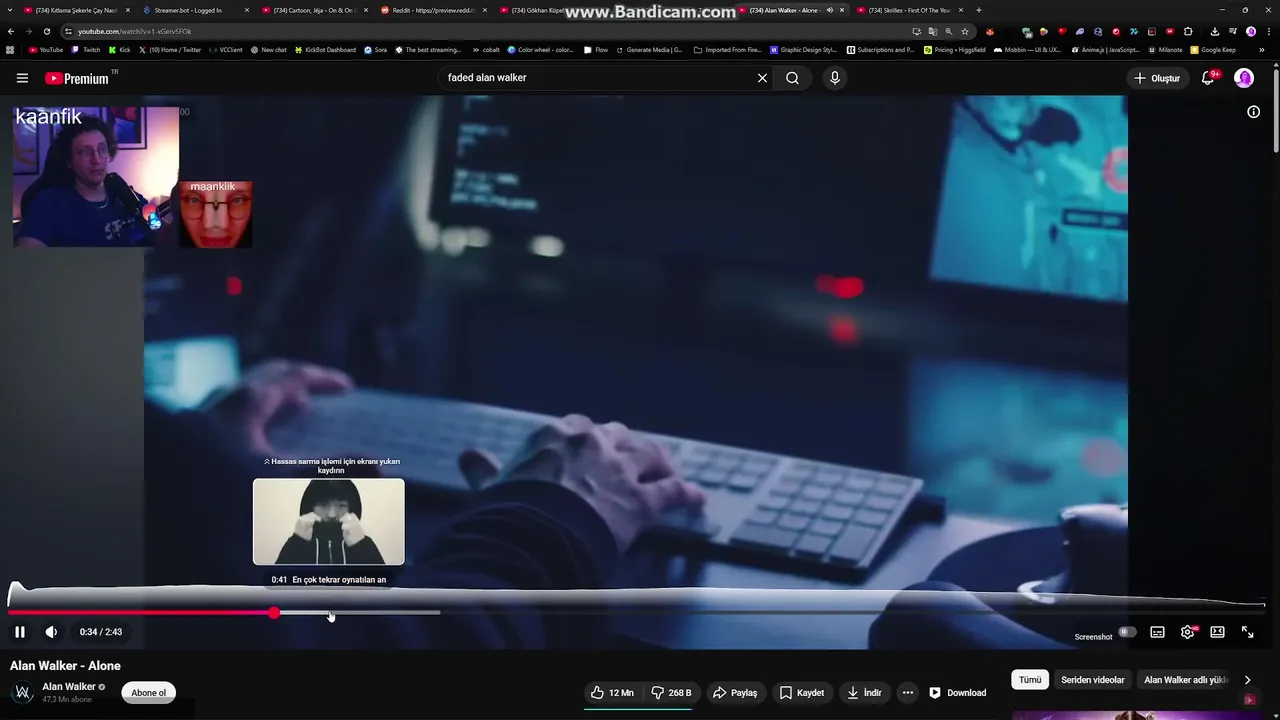Open the YouTube hamburger guide menu
1280x720 pixels.
pos(22,78)
